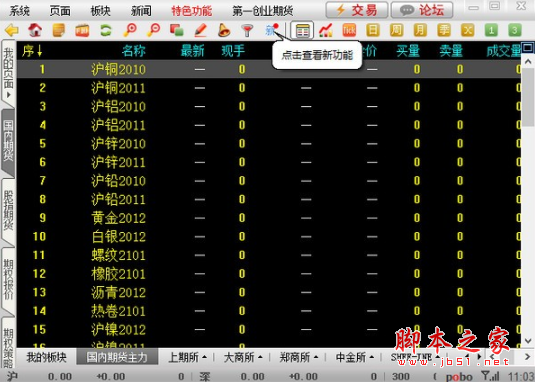Select the 橡胶2101 row
The height and width of the screenshot is (382, 535).
point(269,274)
